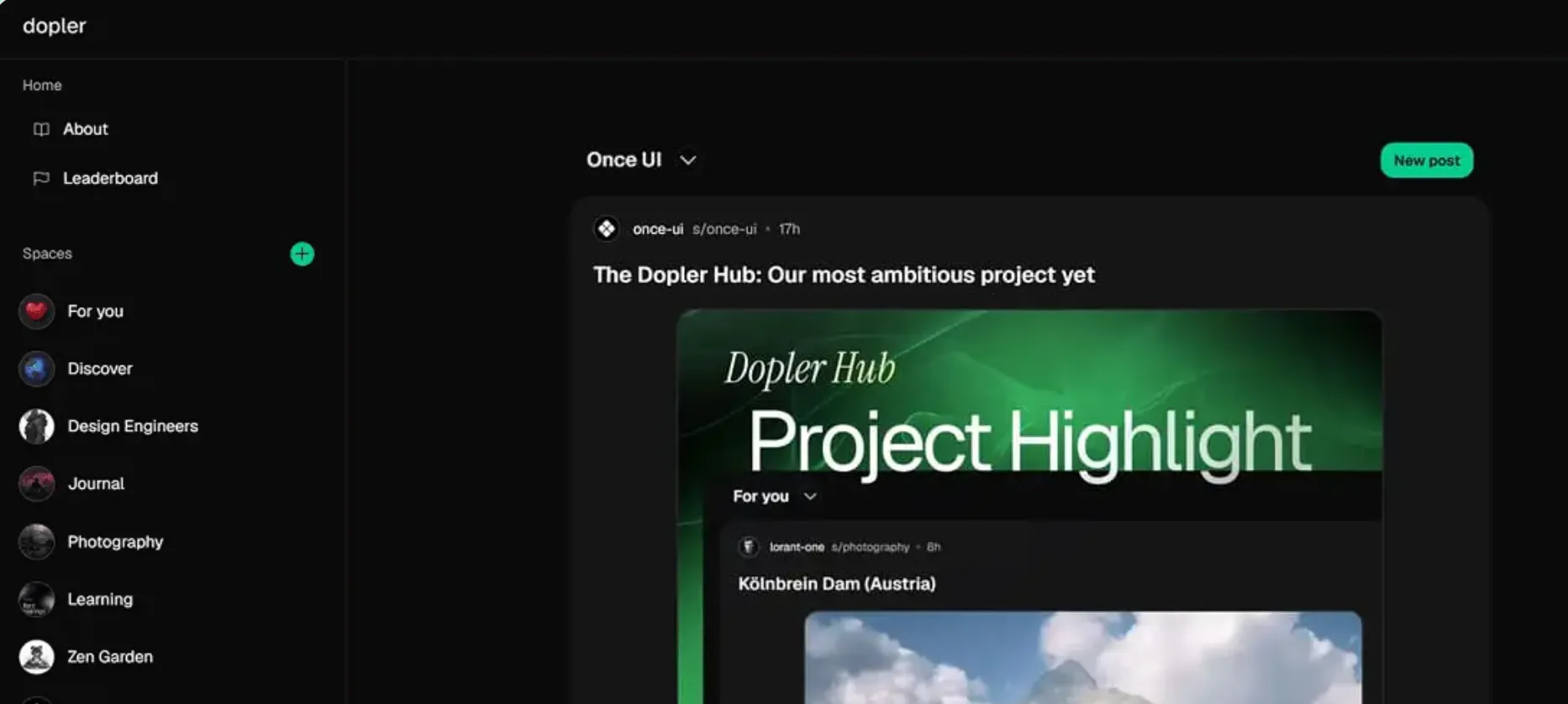Click the Learning space avatar

point(36,599)
